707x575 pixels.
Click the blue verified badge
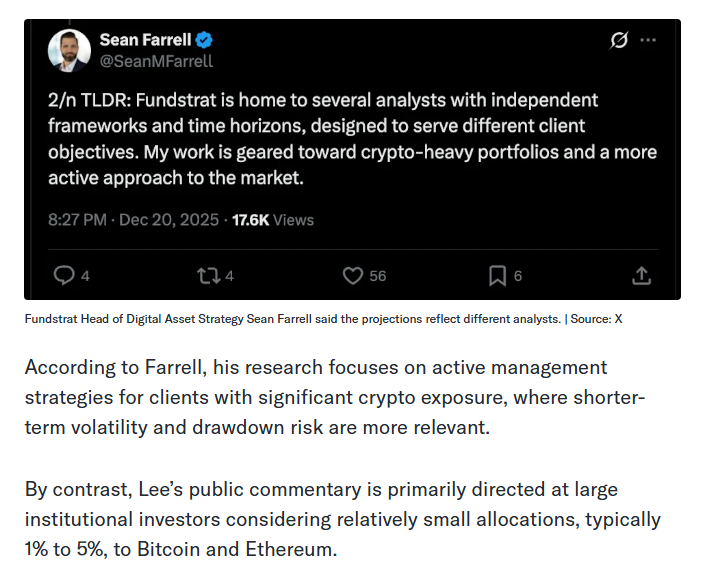(x=204, y=40)
